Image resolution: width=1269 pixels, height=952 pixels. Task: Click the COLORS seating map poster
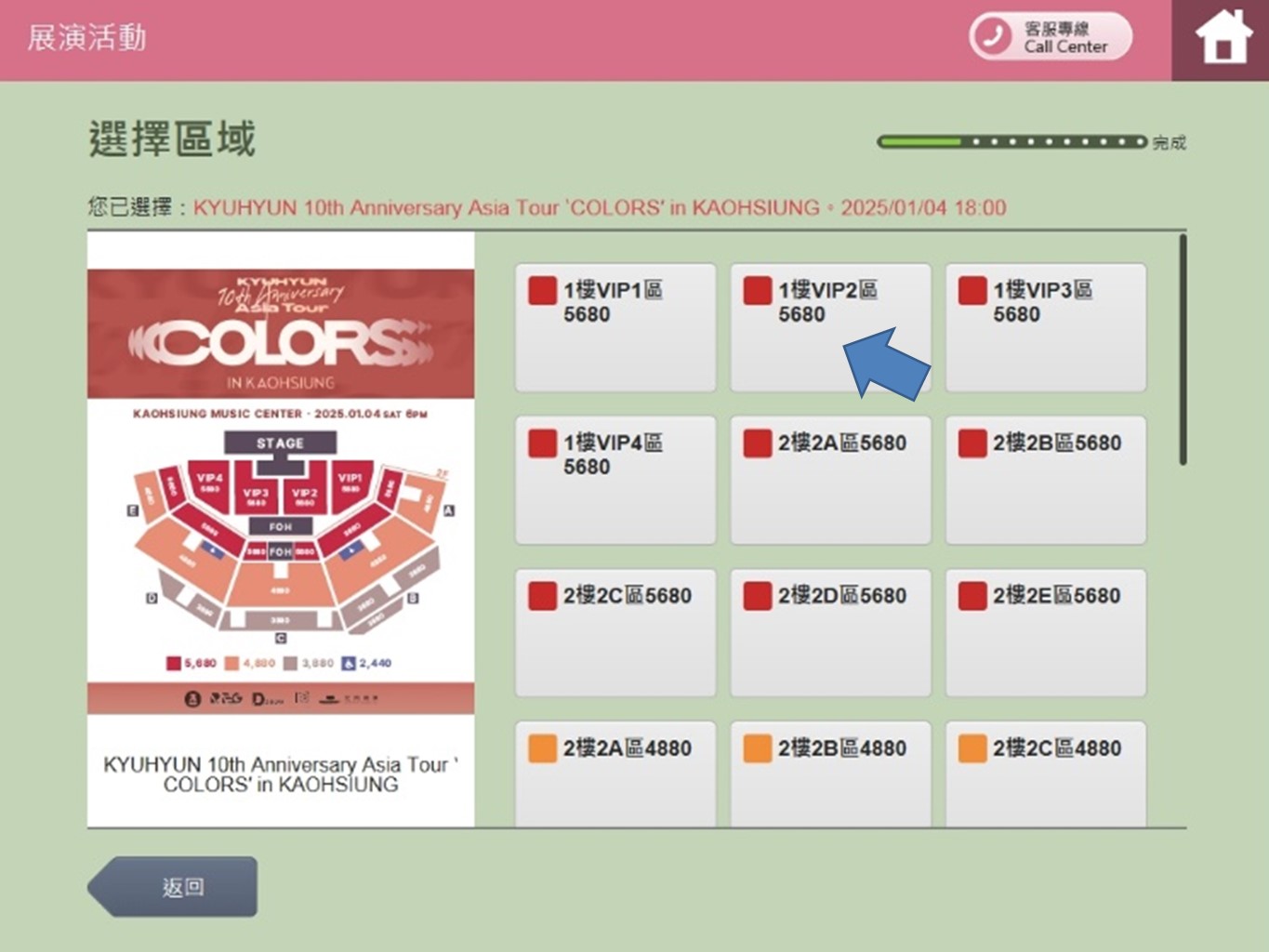[x=281, y=492]
